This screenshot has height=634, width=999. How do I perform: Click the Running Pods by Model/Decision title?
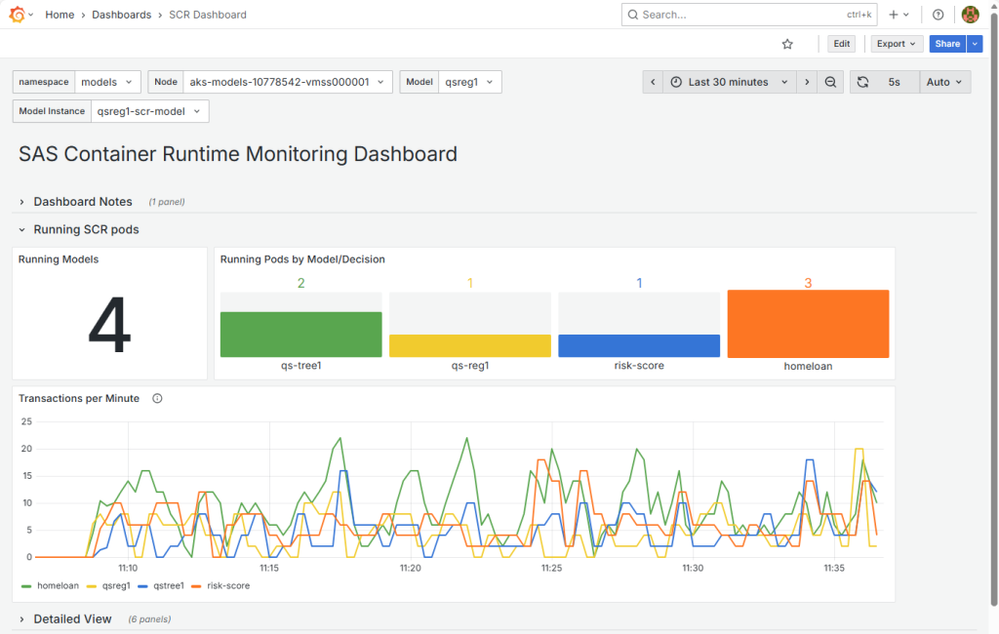[x=303, y=259]
